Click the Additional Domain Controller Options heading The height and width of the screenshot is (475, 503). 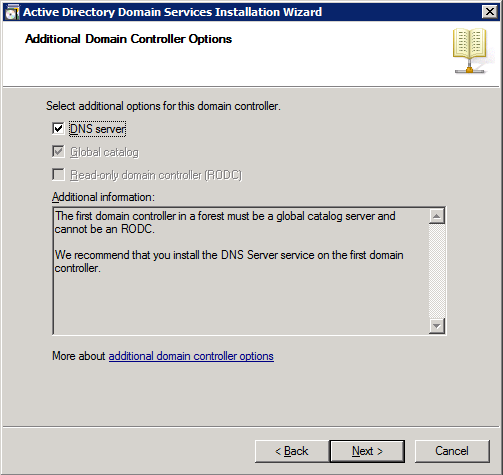(128, 39)
